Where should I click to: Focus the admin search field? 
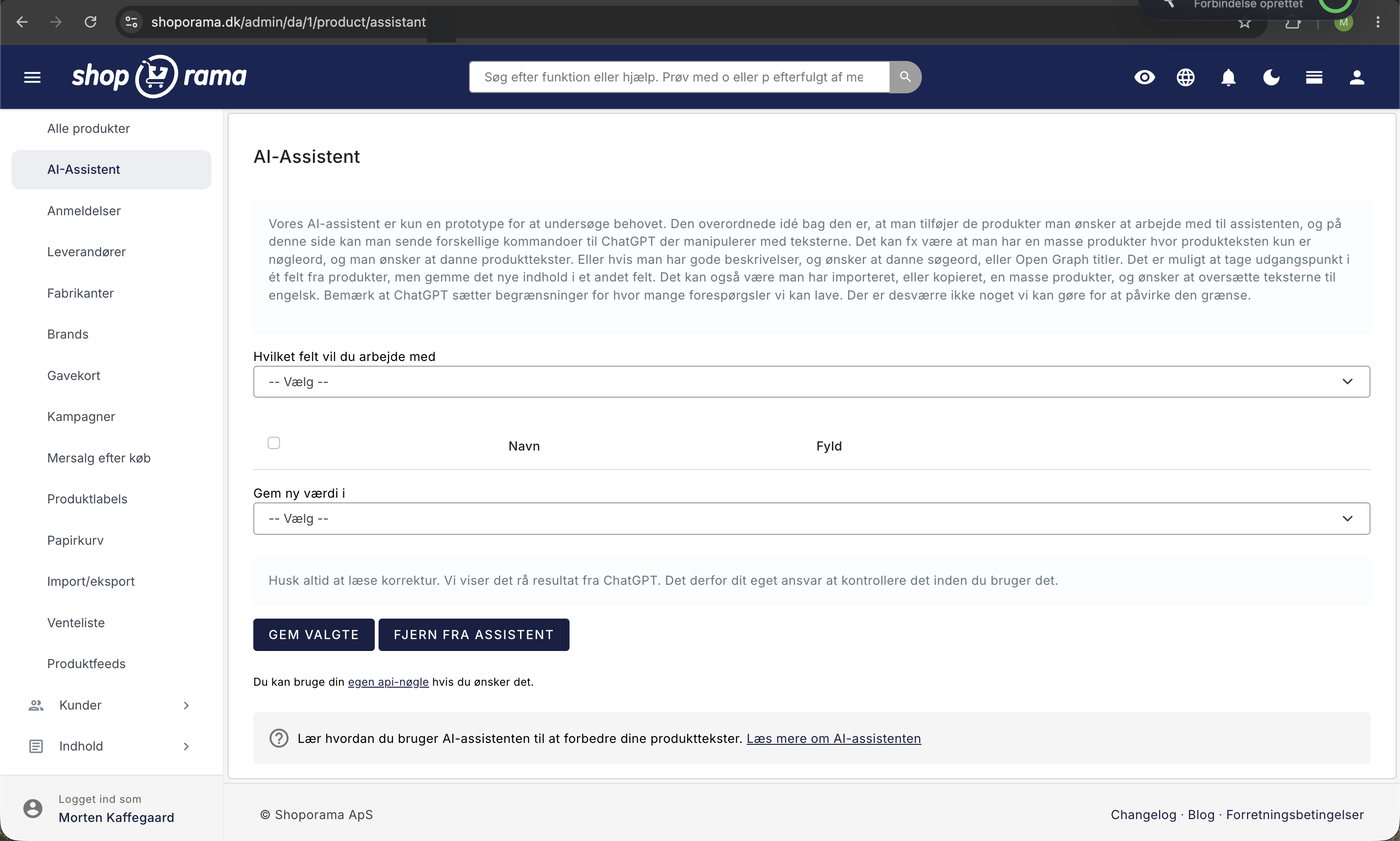point(679,77)
